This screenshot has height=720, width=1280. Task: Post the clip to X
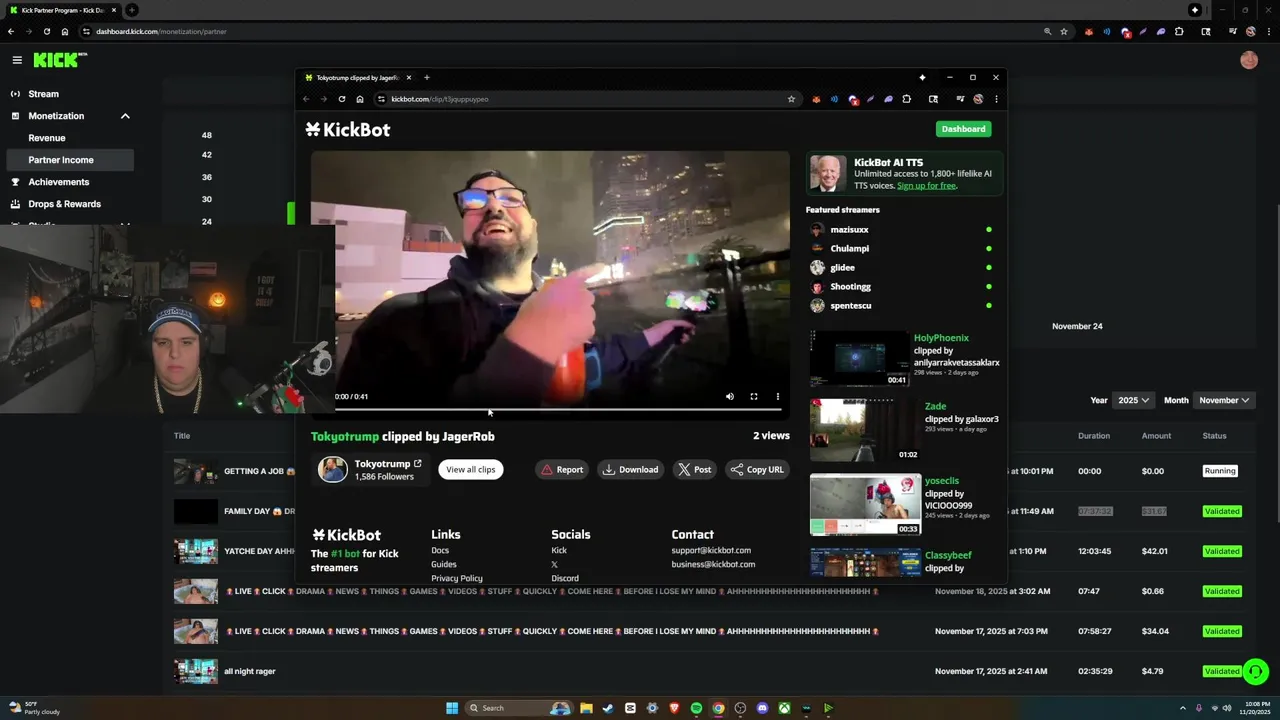pos(694,469)
